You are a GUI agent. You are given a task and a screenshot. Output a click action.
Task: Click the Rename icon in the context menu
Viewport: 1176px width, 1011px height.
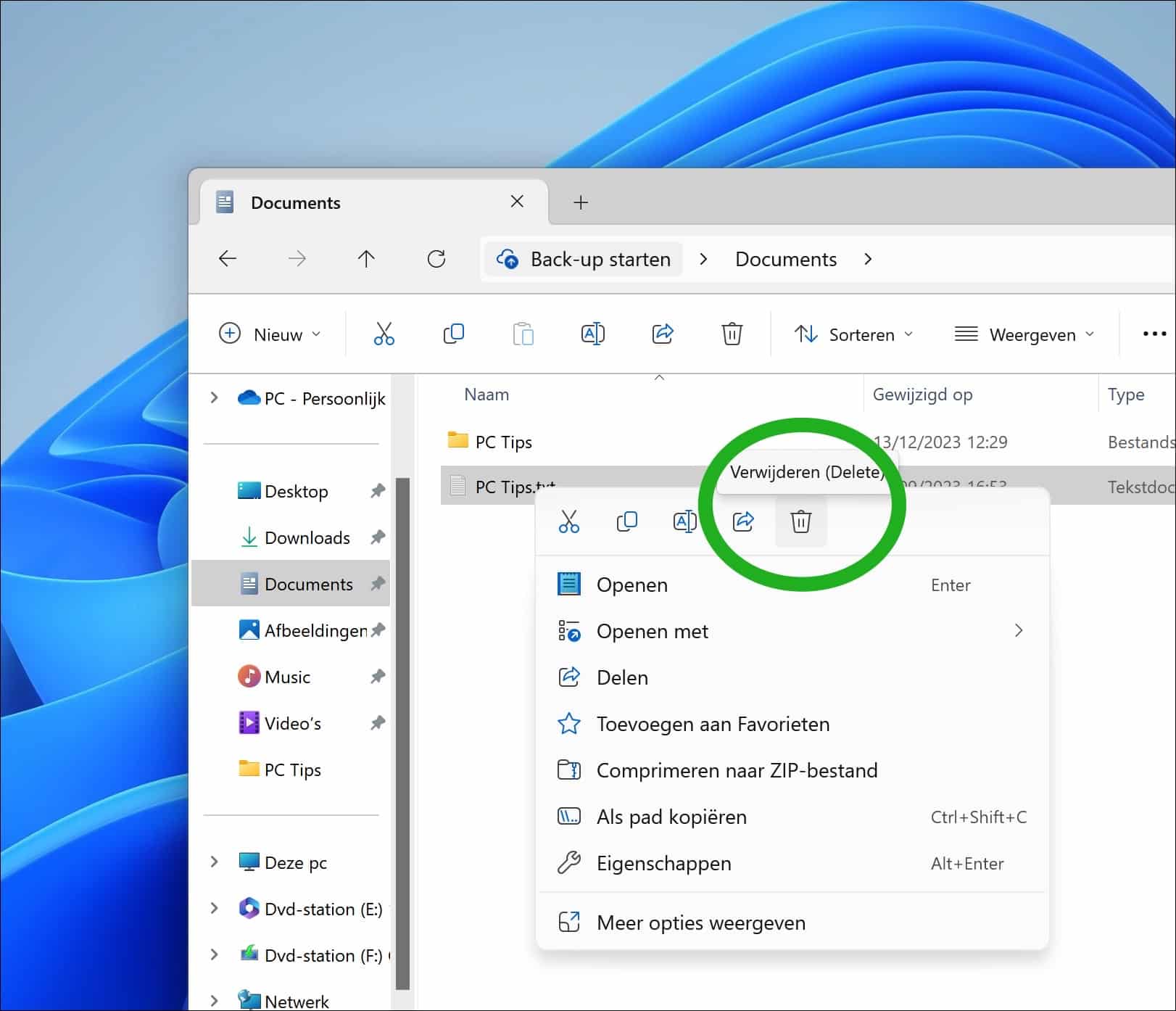(684, 521)
